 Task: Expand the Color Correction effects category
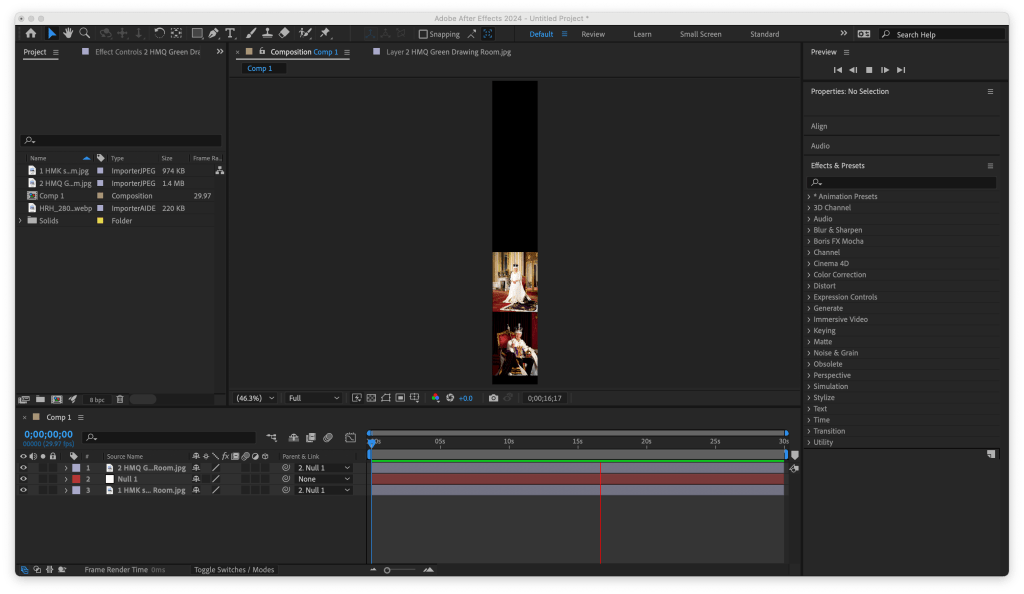[x=839, y=275]
